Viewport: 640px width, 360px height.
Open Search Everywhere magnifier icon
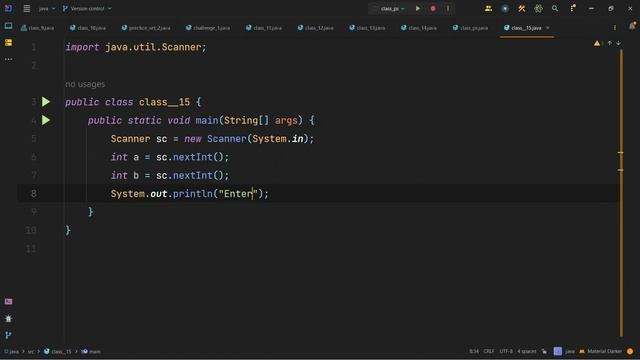[555, 8]
